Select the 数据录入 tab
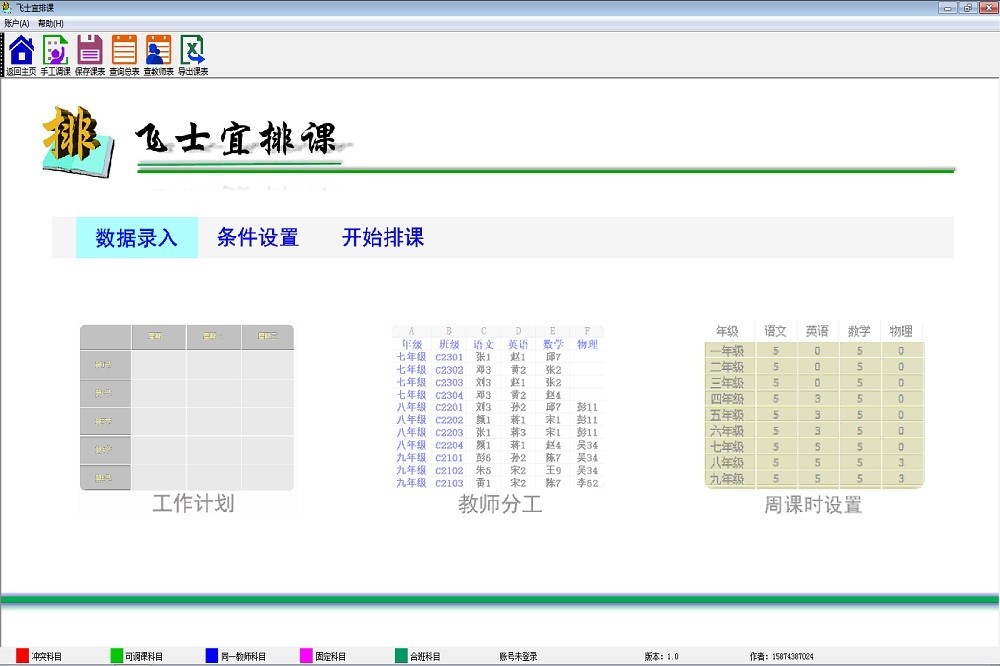1000x666 pixels. [x=137, y=238]
